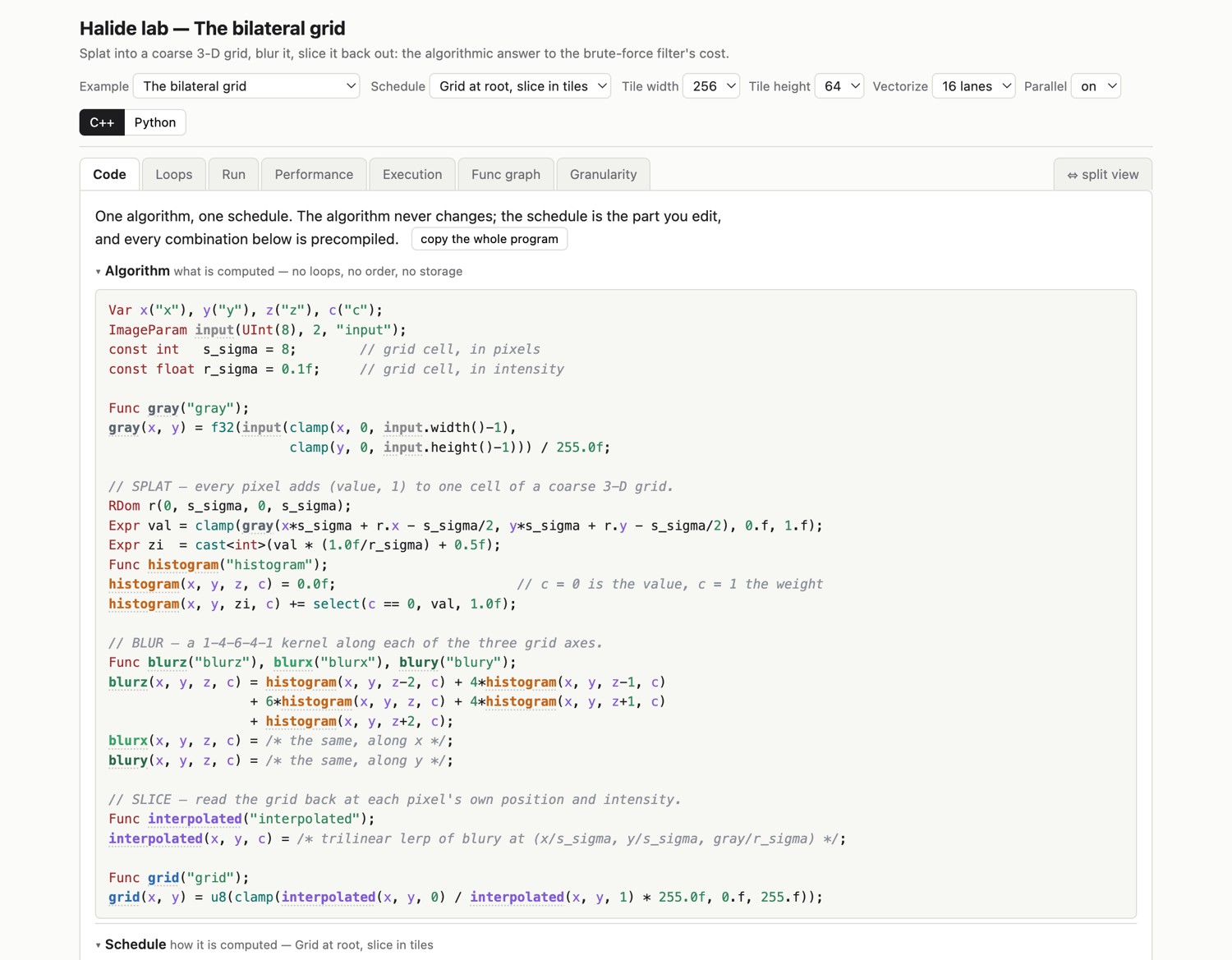Viewport: 1232px width, 960px height.
Task: Click interpolated in Func interpolated declaration
Action: point(195,819)
